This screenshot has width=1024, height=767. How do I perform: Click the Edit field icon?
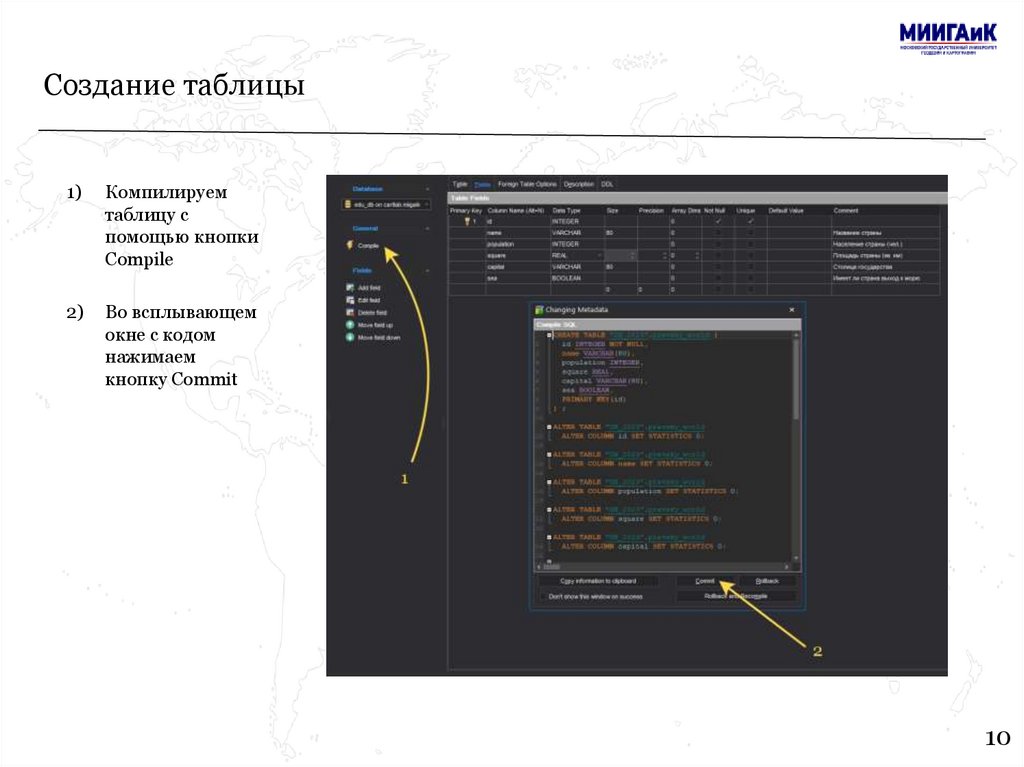pos(350,300)
